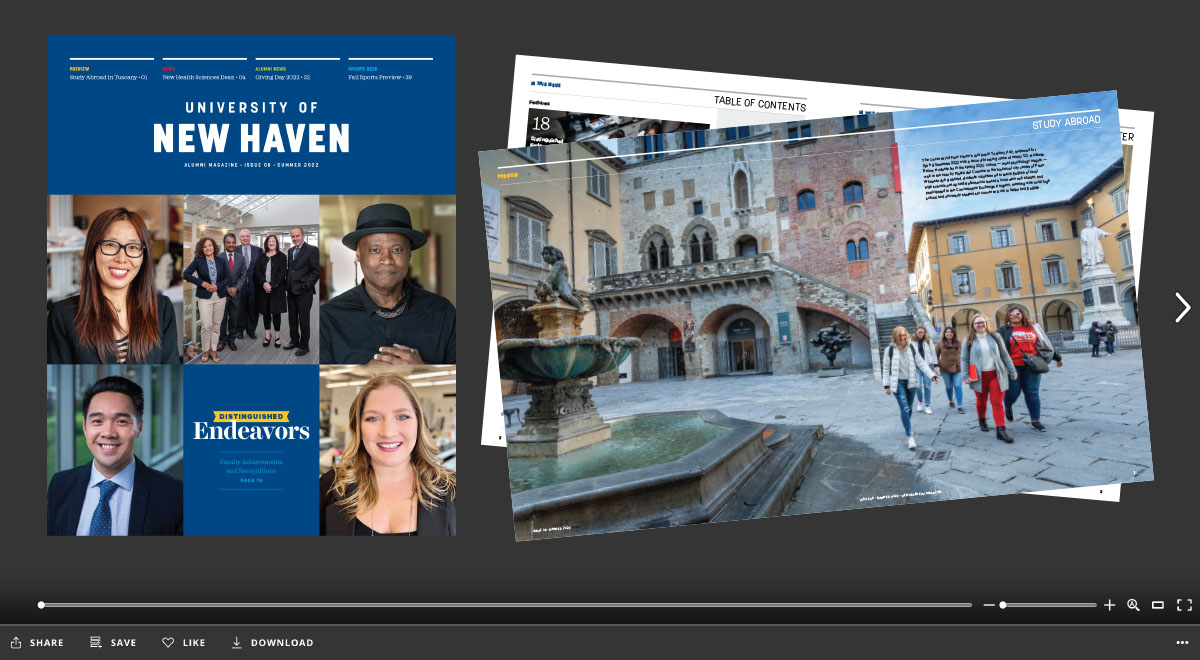Screen dimensions: 1200x660
Task: Click the zoom in plus icon
Action: point(1109,605)
